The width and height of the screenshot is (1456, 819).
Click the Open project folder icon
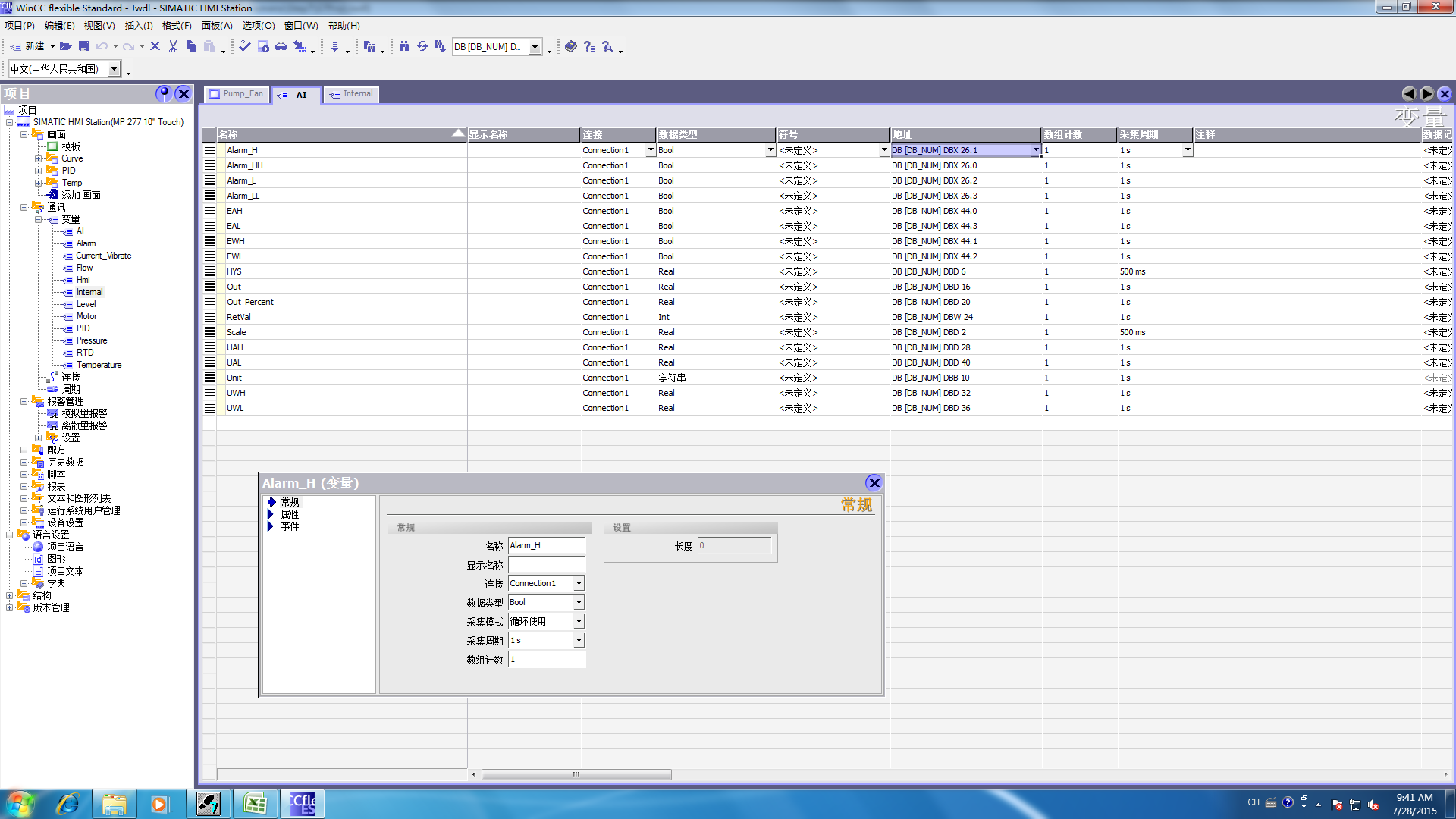(x=65, y=47)
